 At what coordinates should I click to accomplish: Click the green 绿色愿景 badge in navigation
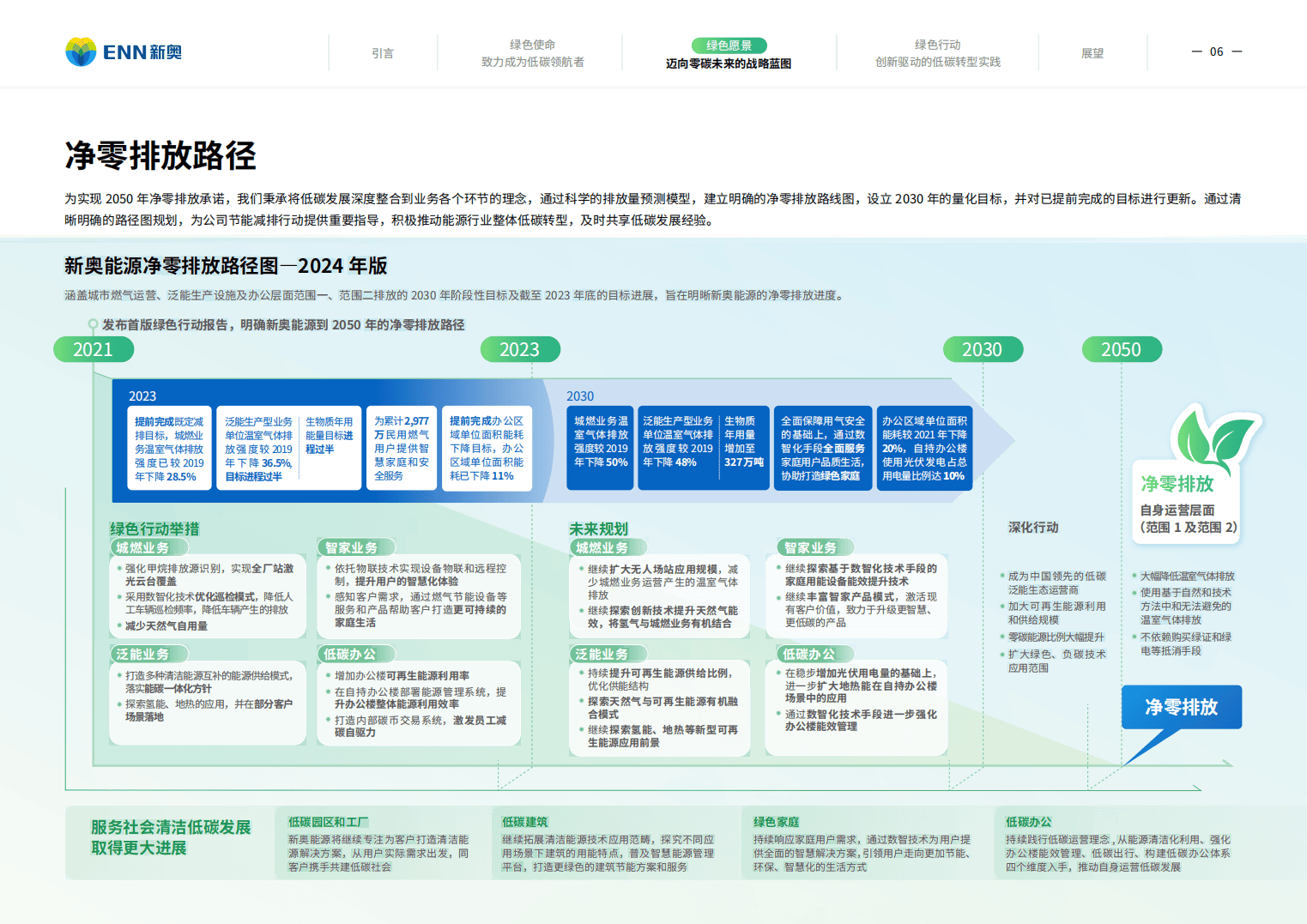click(728, 45)
